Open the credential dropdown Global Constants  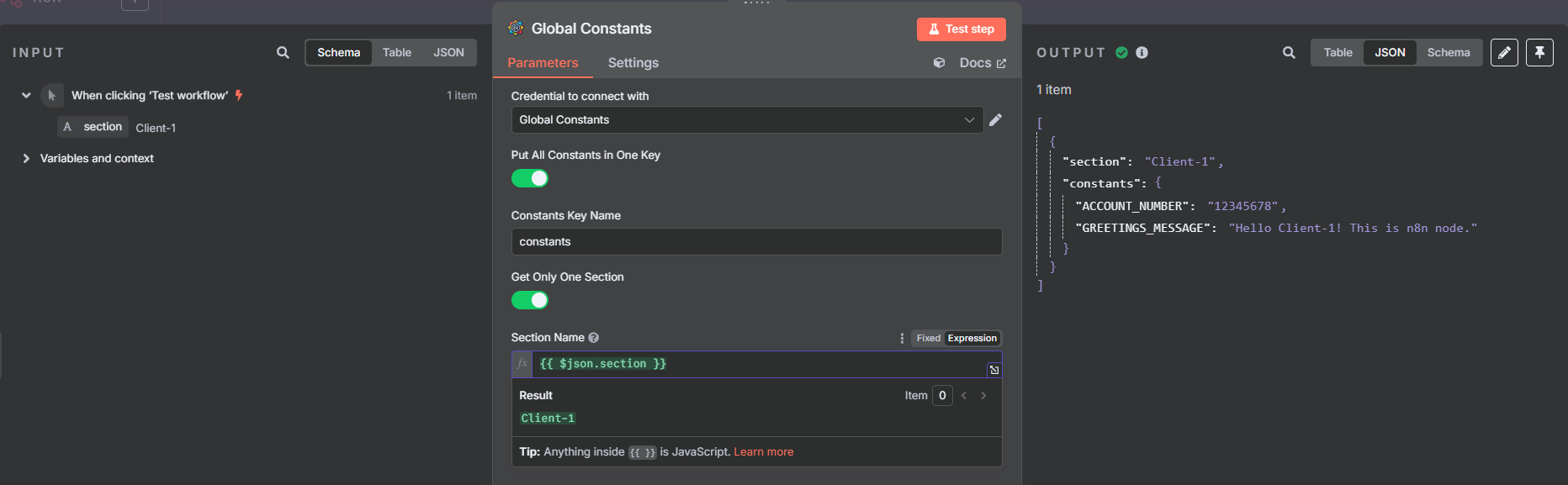747,119
